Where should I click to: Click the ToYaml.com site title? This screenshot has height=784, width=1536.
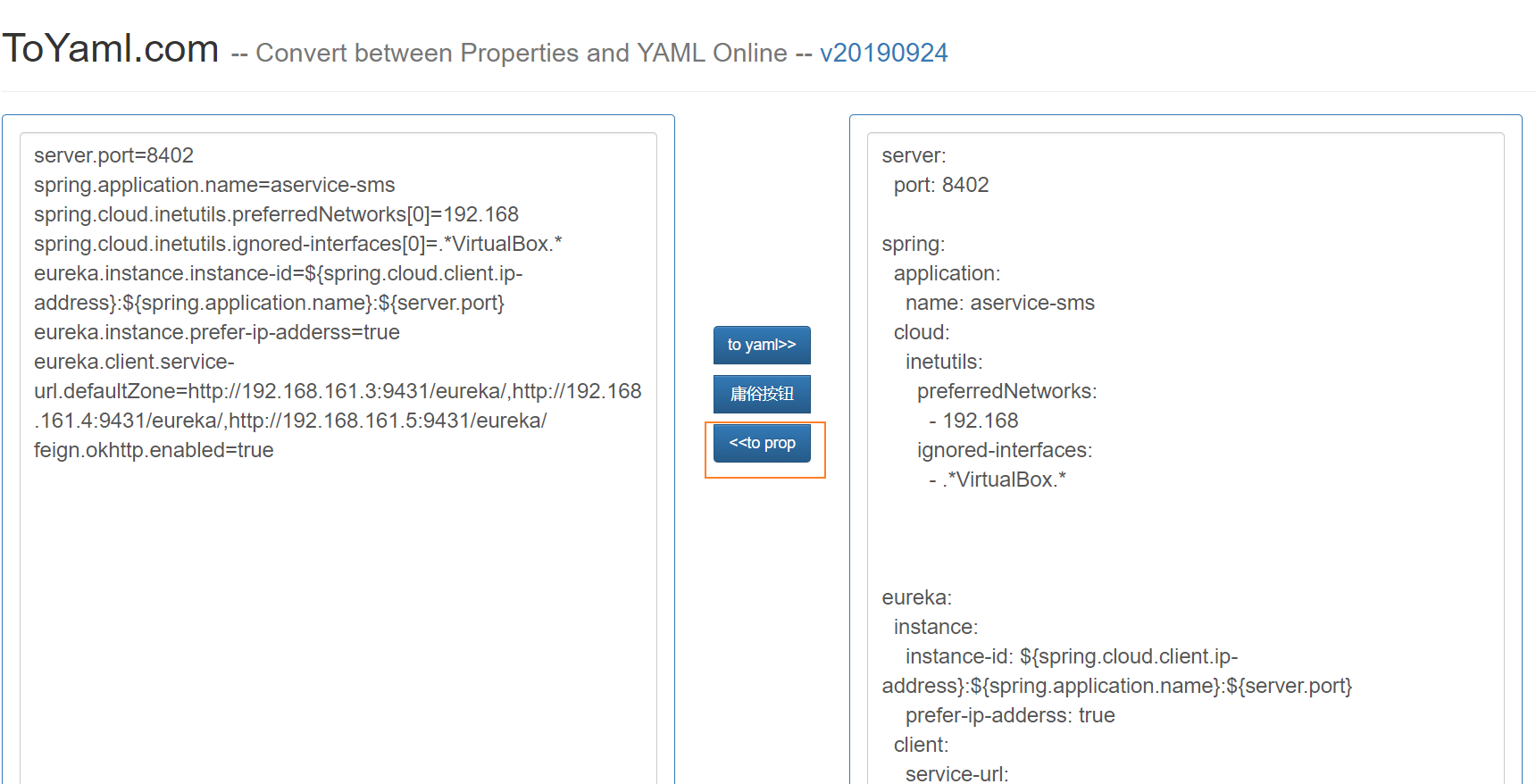(111, 48)
